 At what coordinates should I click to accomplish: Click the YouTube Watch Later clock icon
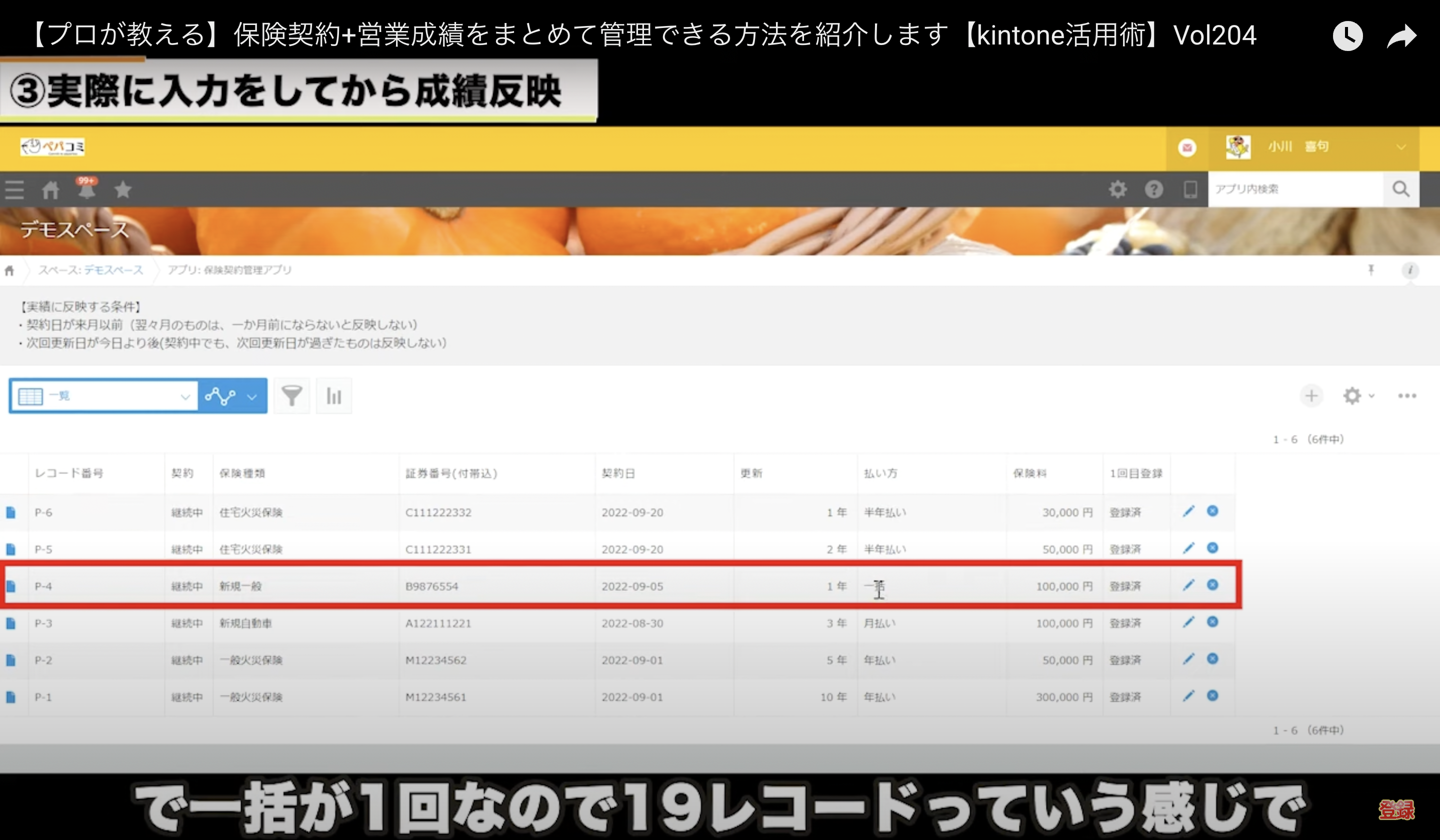click(1347, 36)
